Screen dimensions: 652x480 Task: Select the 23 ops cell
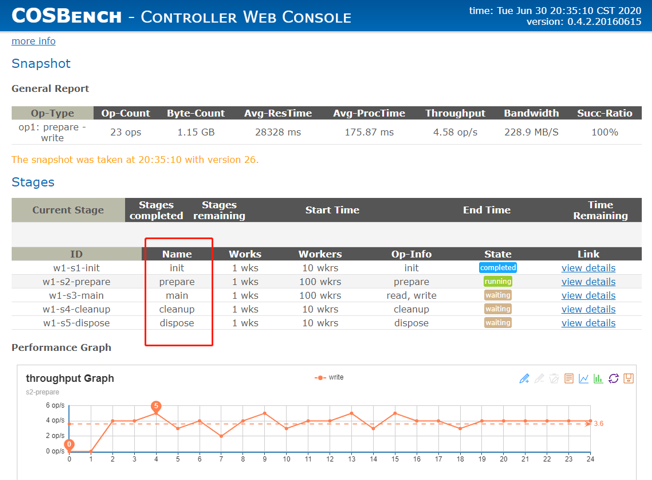click(126, 132)
